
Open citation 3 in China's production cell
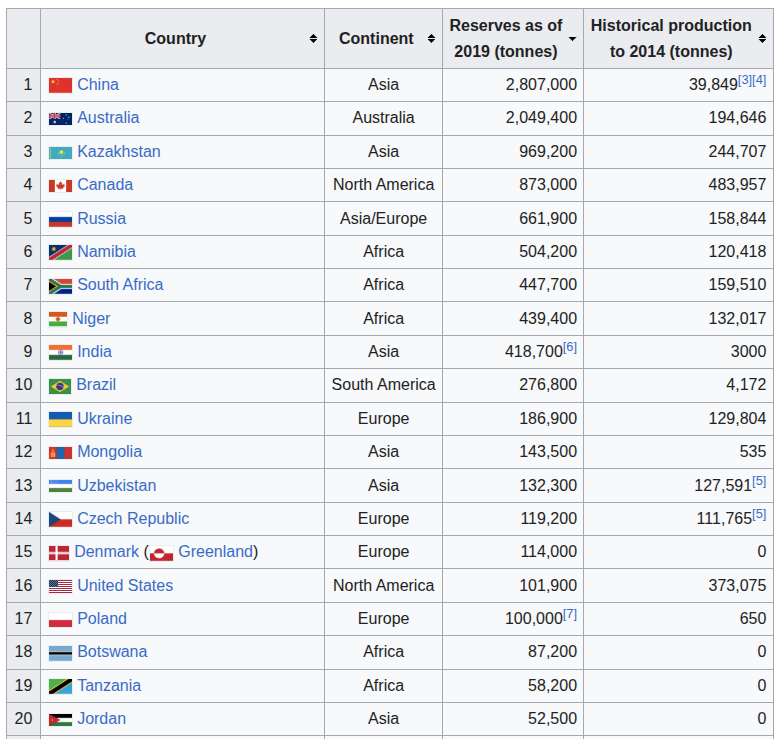click(x=745, y=80)
